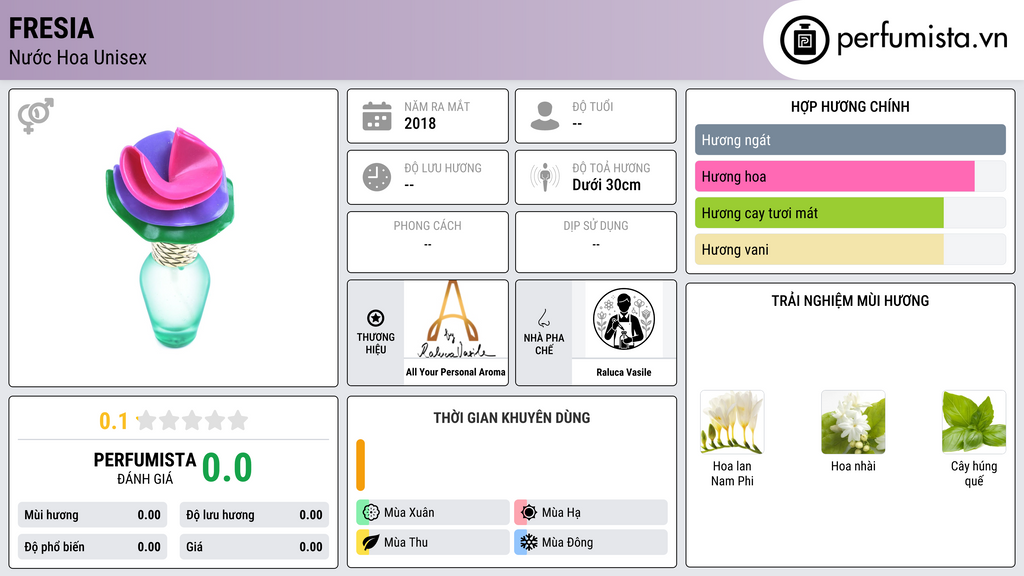Click the leaf icon of Mùa Thu

[371, 542]
